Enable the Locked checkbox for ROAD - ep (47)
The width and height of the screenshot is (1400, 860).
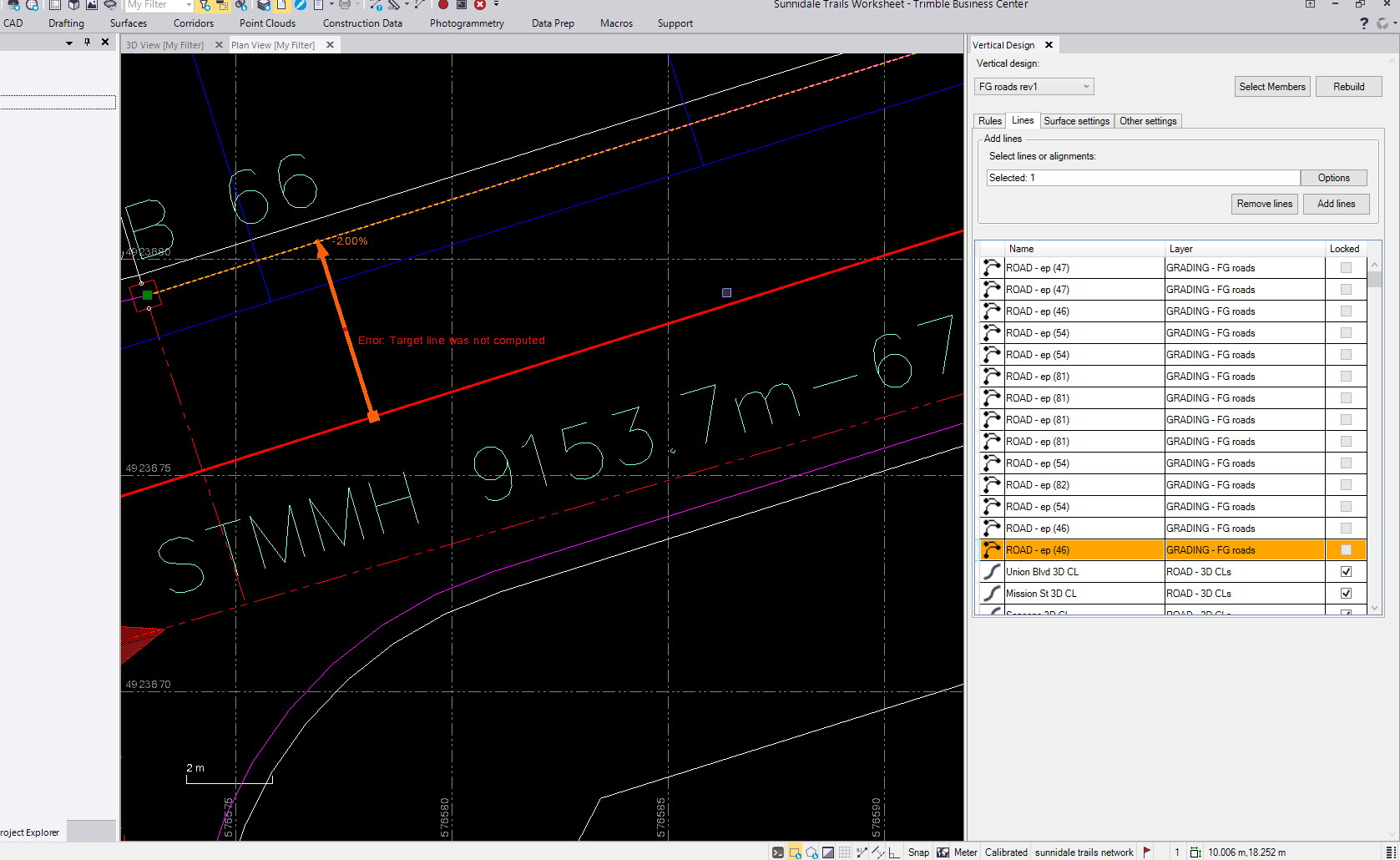(x=1345, y=267)
